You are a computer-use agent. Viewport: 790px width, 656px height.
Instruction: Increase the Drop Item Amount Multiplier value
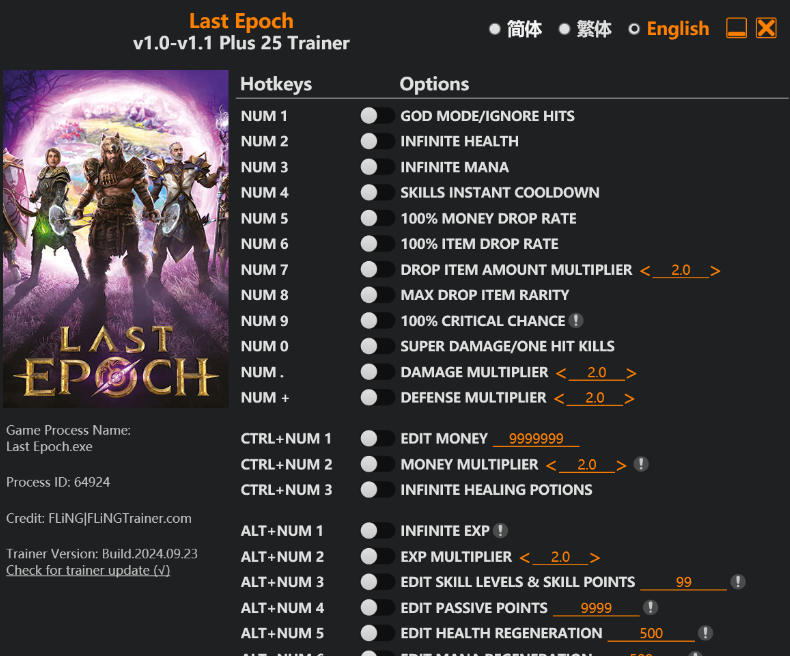coord(715,271)
